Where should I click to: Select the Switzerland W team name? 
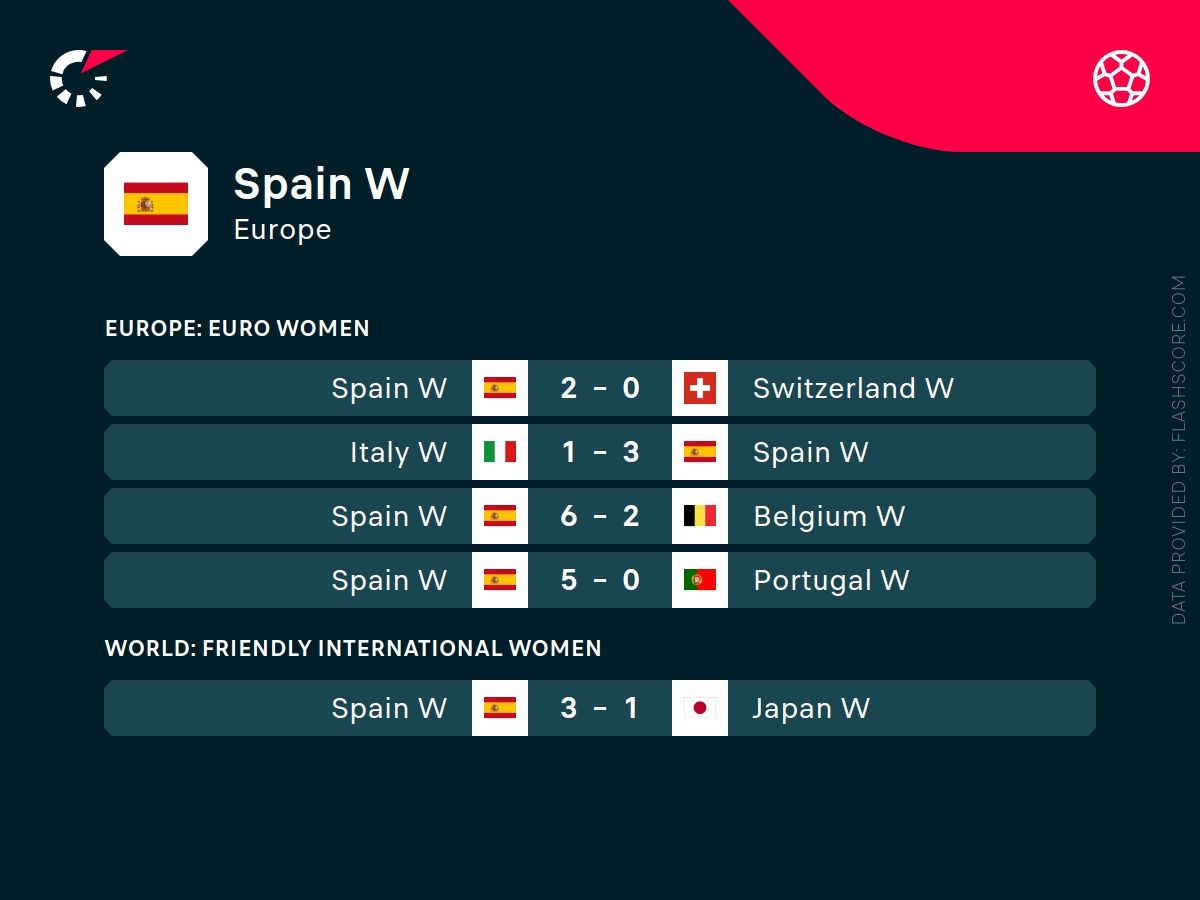[x=853, y=388]
